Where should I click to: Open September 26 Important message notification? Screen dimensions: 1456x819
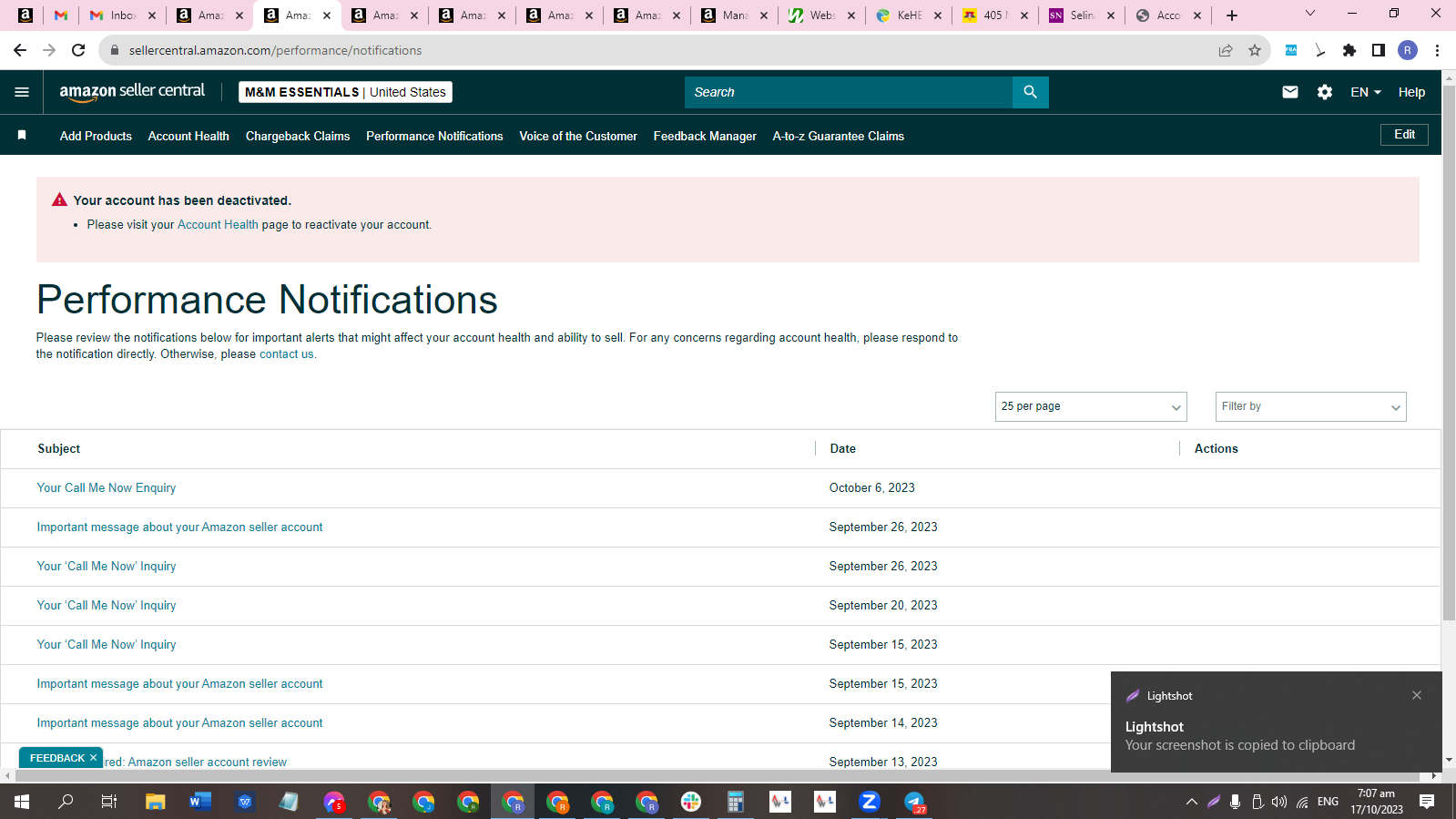click(x=179, y=527)
